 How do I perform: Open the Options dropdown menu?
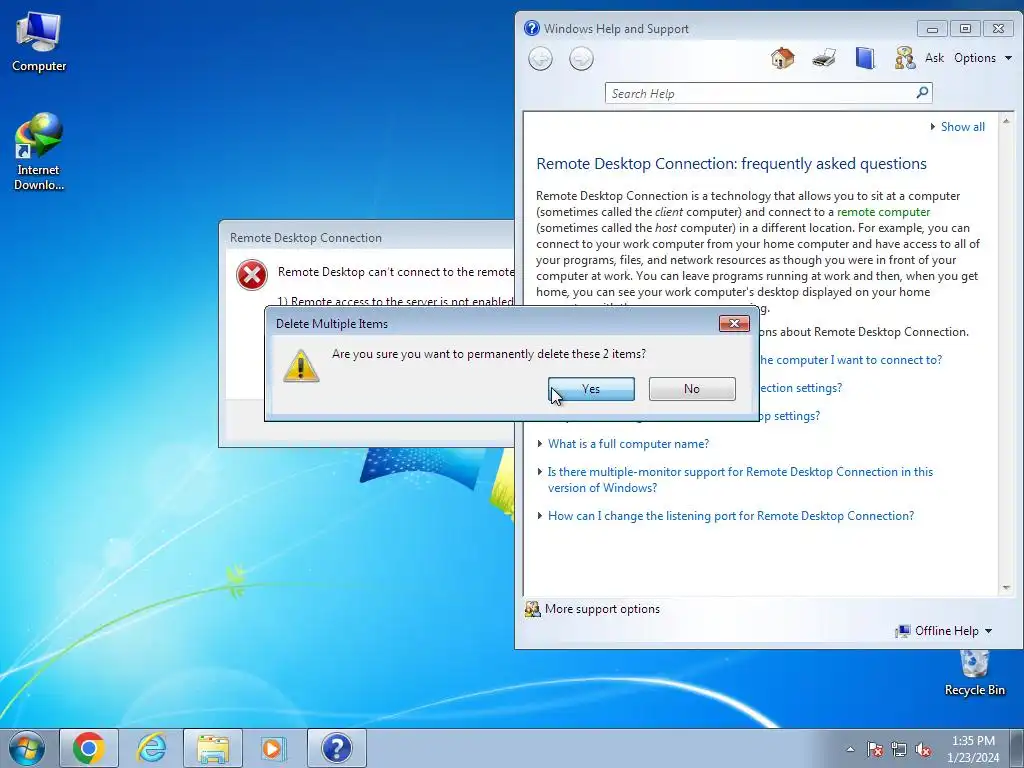[983, 58]
